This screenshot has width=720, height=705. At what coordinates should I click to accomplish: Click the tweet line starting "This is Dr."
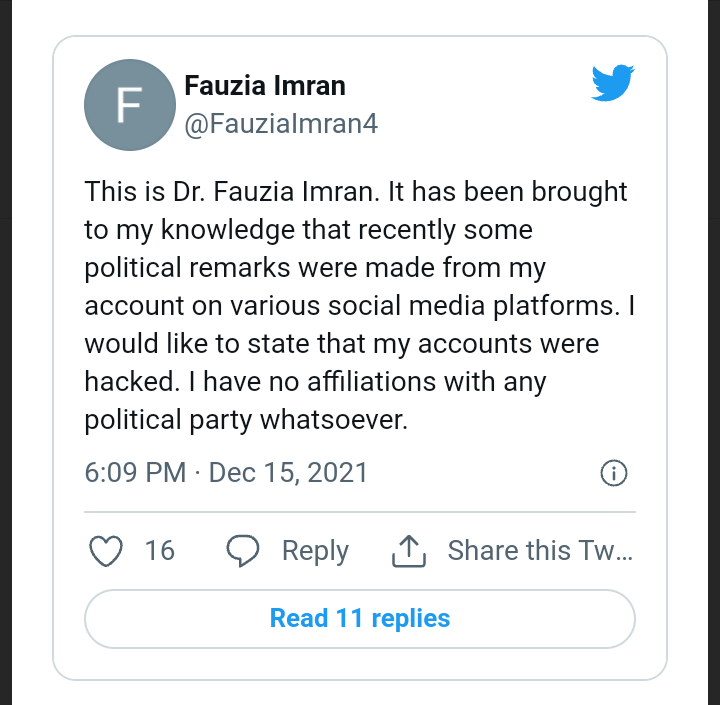coord(355,191)
